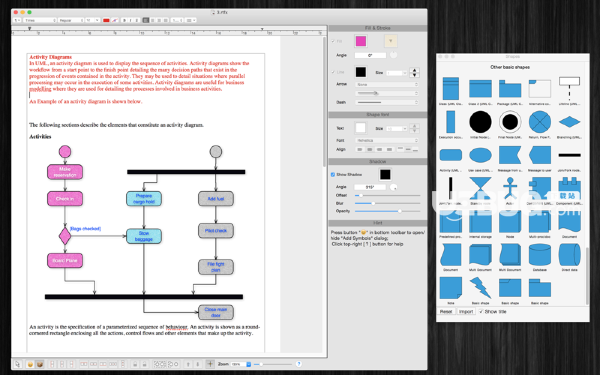
Task: Open the black line color swatch
Action: coord(360,72)
